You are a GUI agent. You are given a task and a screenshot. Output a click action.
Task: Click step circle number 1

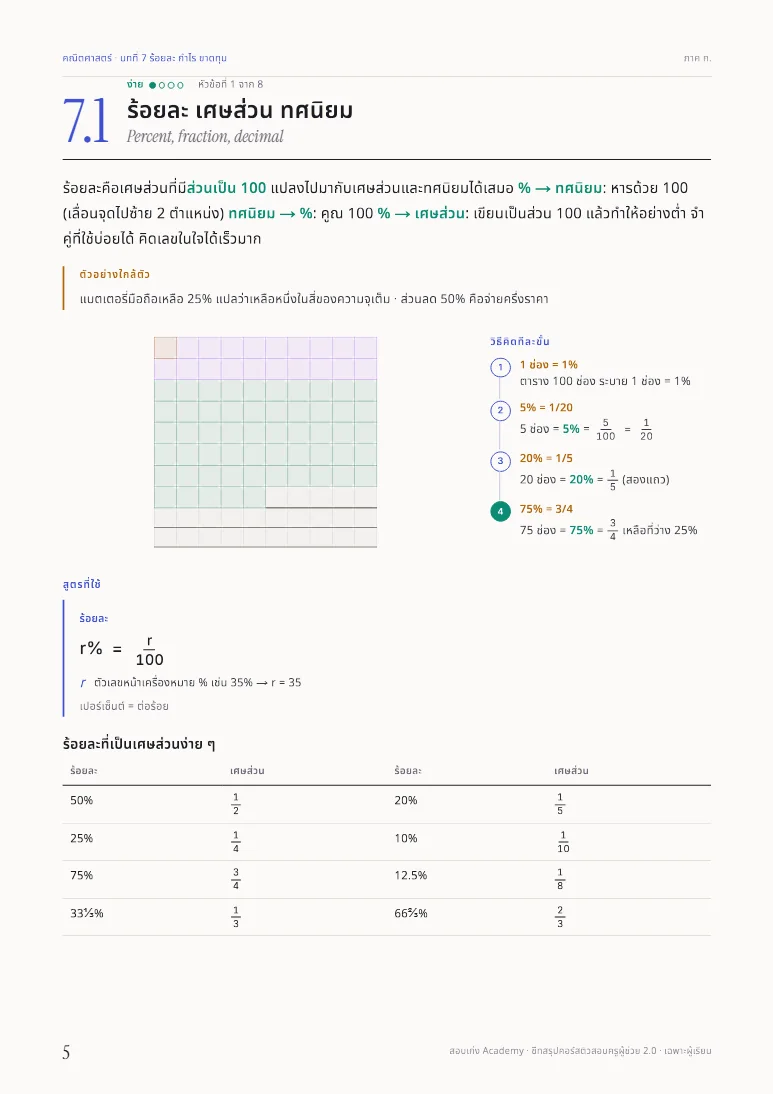click(500, 367)
